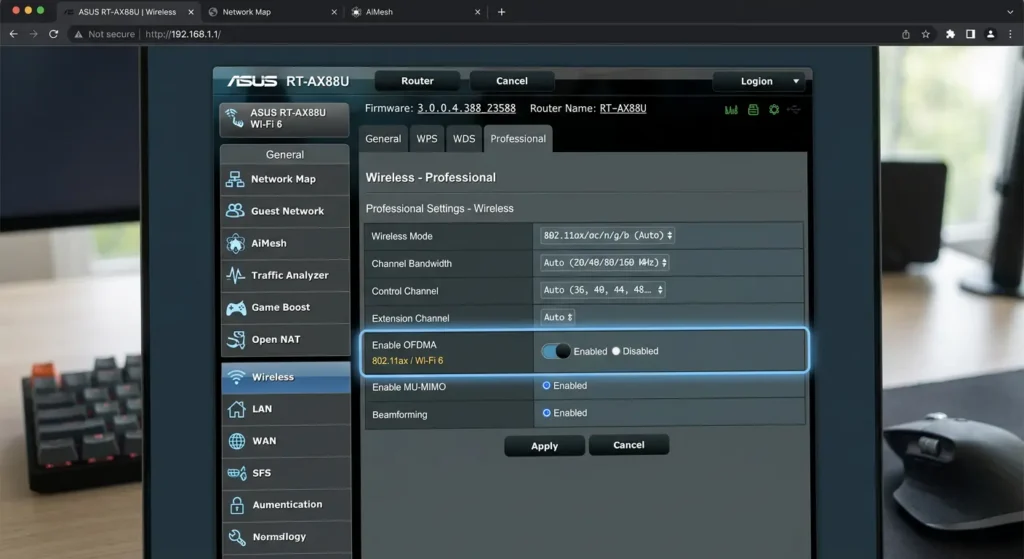Open the Network Map sidebar icon
The image size is (1024, 559).
pos(235,179)
